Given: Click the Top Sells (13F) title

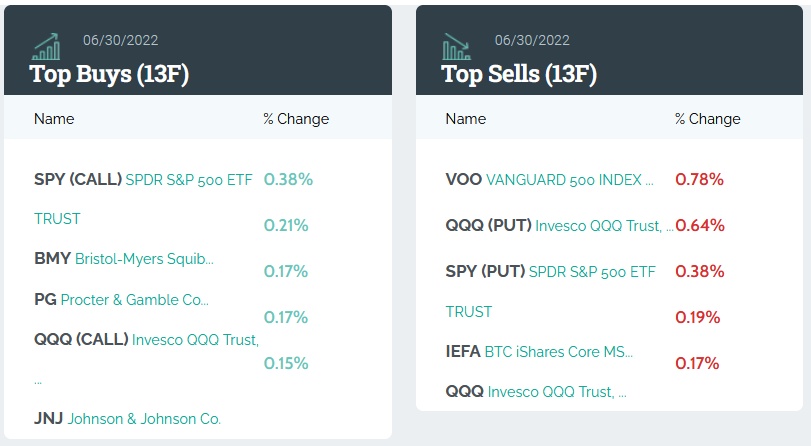Looking at the screenshot, I should [519, 74].
